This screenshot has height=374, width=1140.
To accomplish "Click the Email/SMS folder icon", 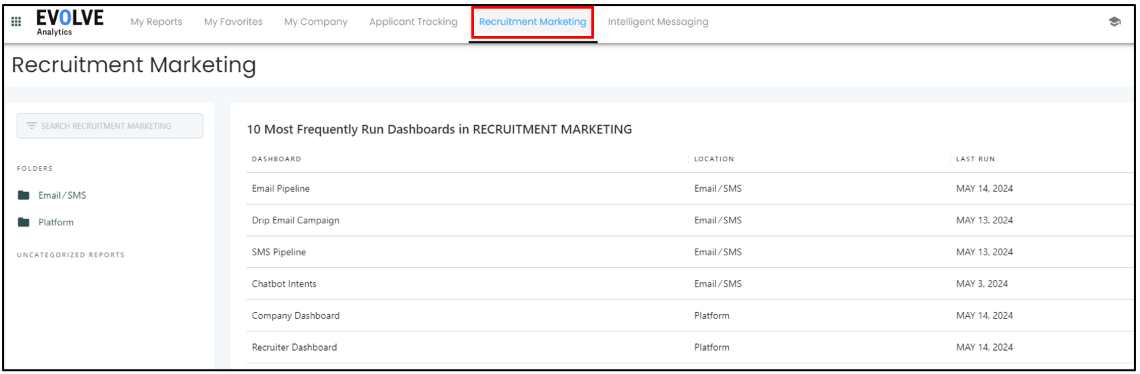I will [x=24, y=195].
